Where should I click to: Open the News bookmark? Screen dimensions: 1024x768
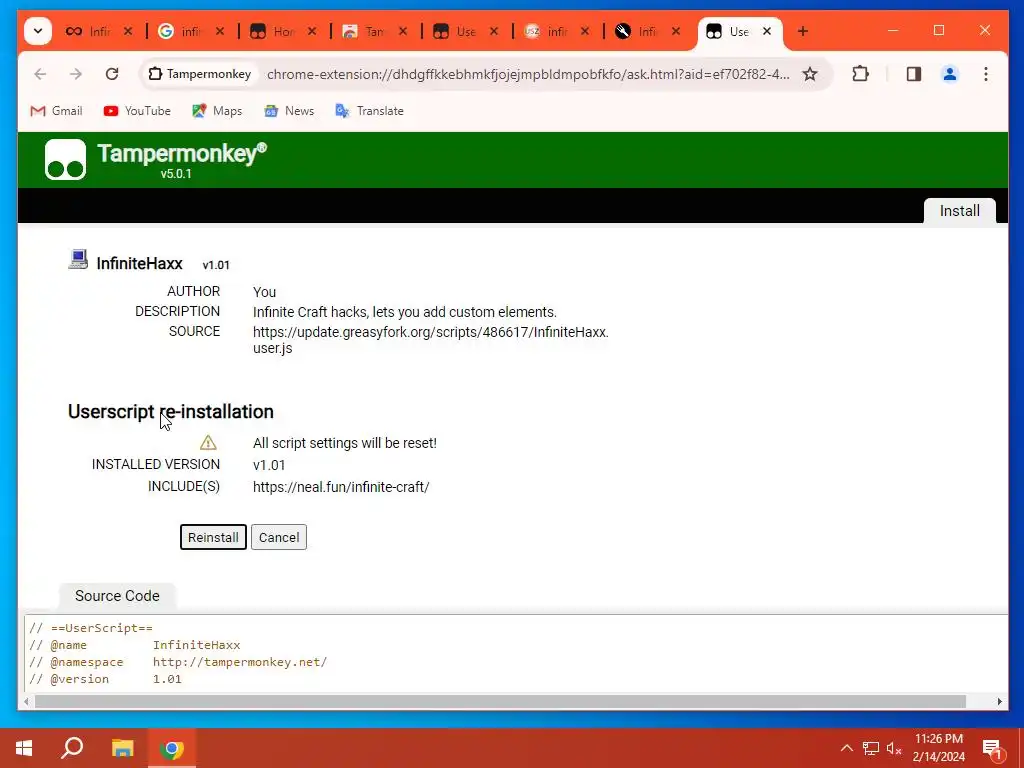(289, 111)
